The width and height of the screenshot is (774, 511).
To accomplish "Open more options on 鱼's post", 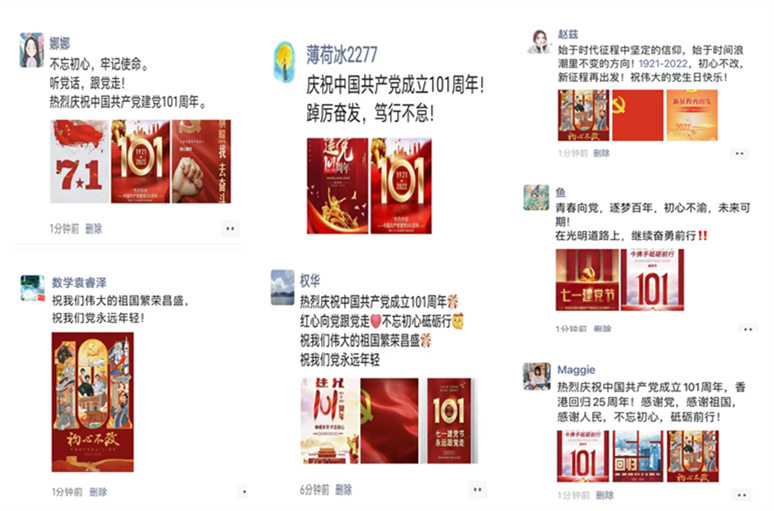I will 747,329.
